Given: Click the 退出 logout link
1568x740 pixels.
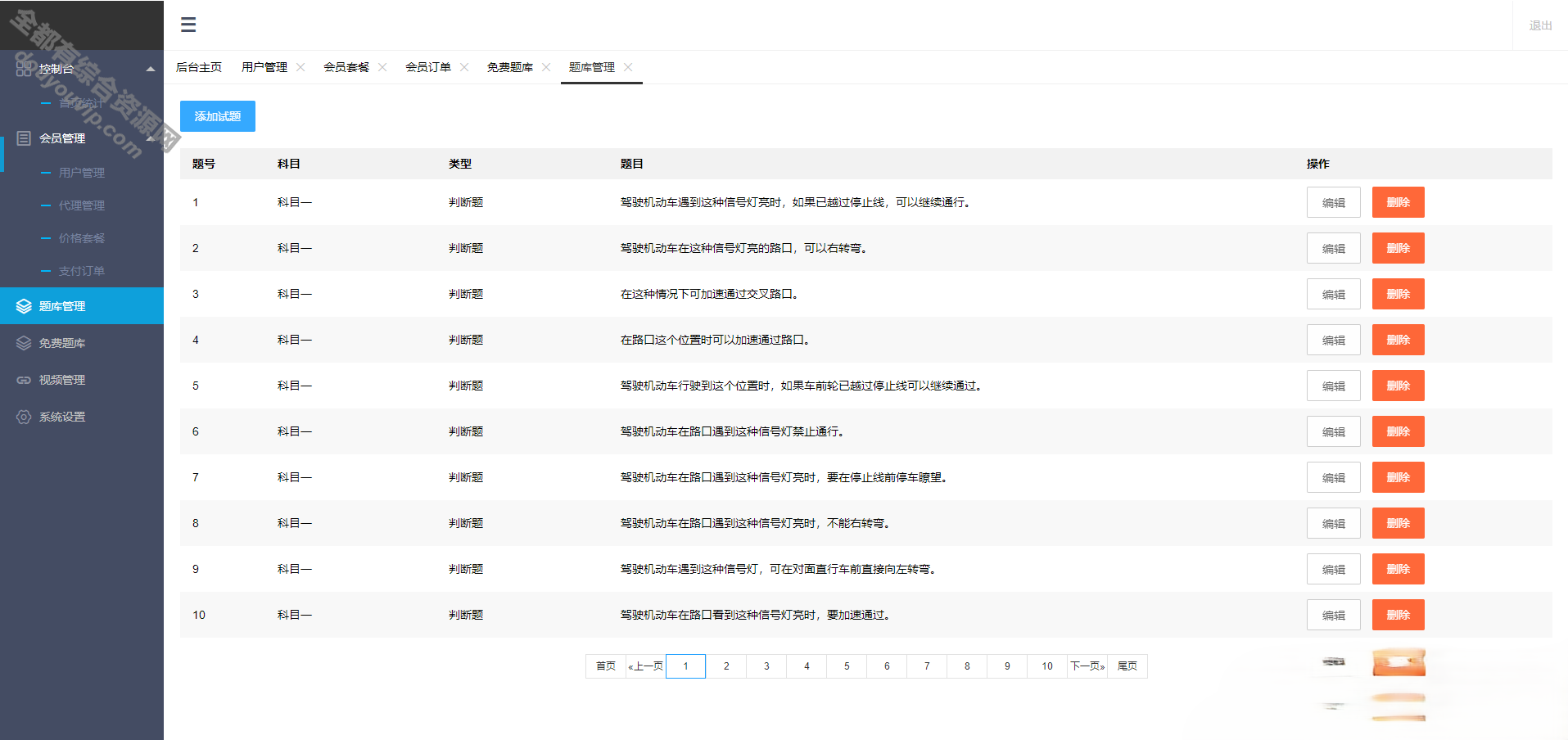Looking at the screenshot, I should pyautogui.click(x=1540, y=25).
